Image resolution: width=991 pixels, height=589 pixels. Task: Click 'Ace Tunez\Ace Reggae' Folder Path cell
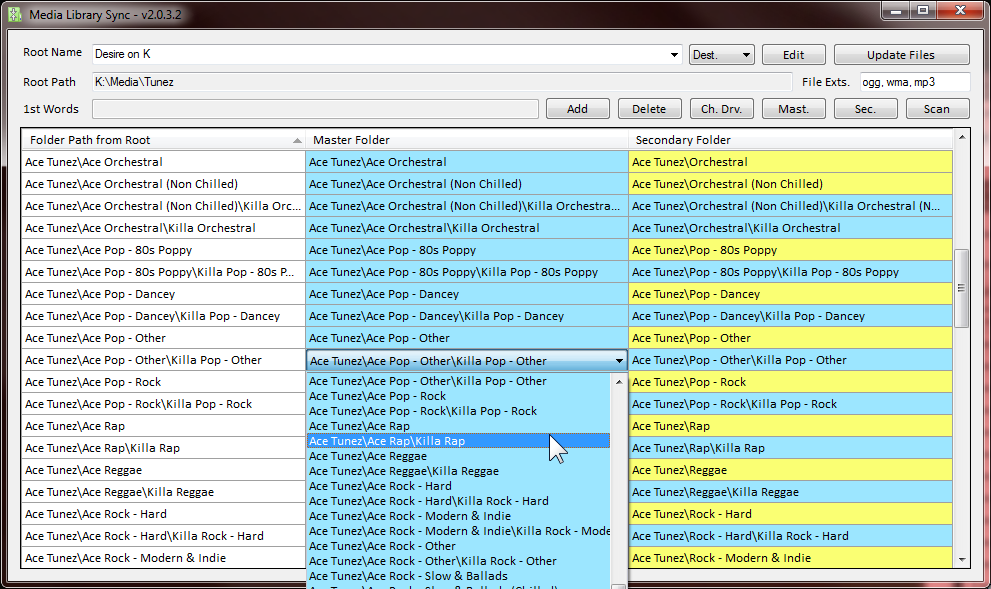pyautogui.click(x=163, y=470)
